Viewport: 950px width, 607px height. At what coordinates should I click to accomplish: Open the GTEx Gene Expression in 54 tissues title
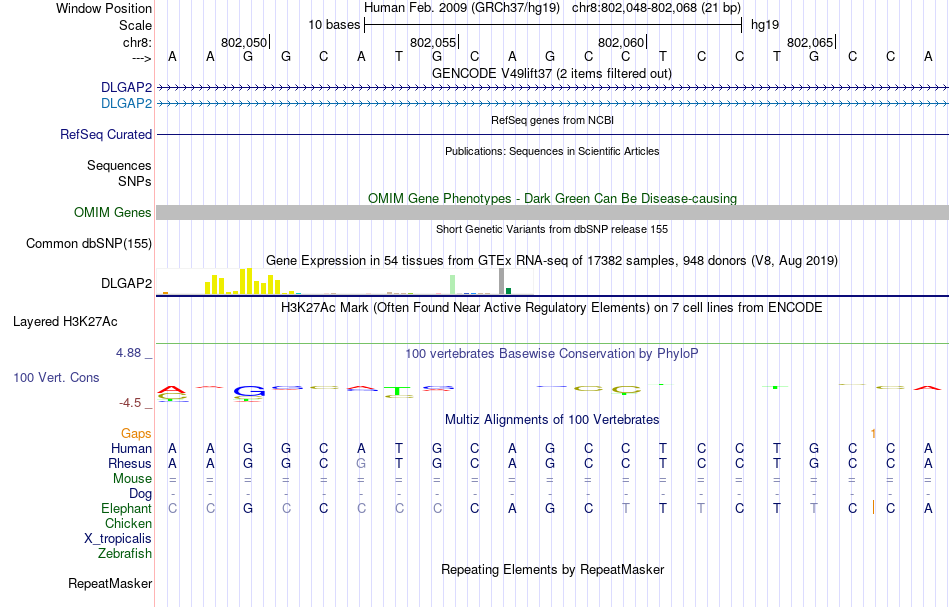(x=552, y=260)
